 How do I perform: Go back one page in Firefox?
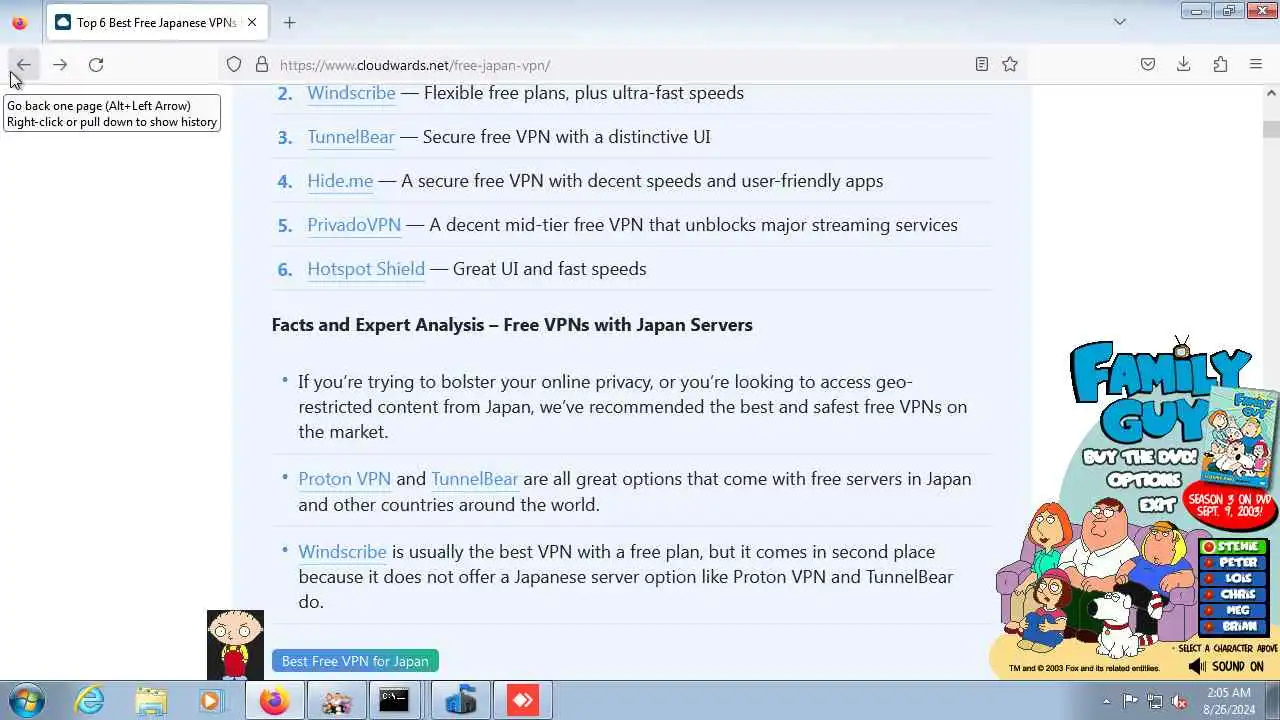(23, 65)
